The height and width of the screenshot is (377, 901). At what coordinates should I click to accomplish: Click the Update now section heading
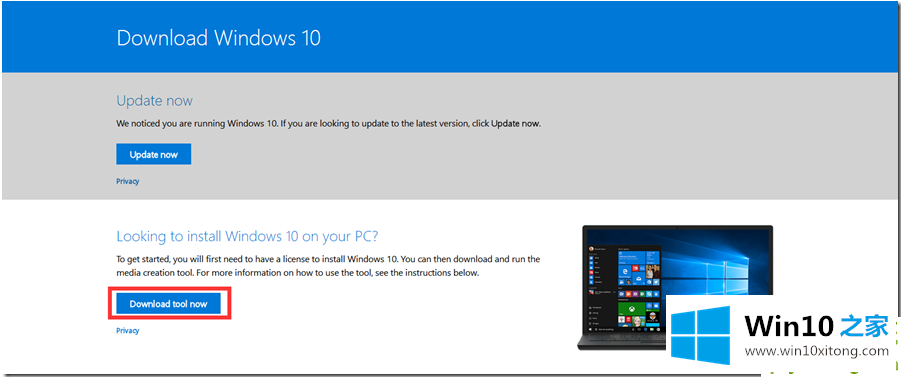click(155, 101)
